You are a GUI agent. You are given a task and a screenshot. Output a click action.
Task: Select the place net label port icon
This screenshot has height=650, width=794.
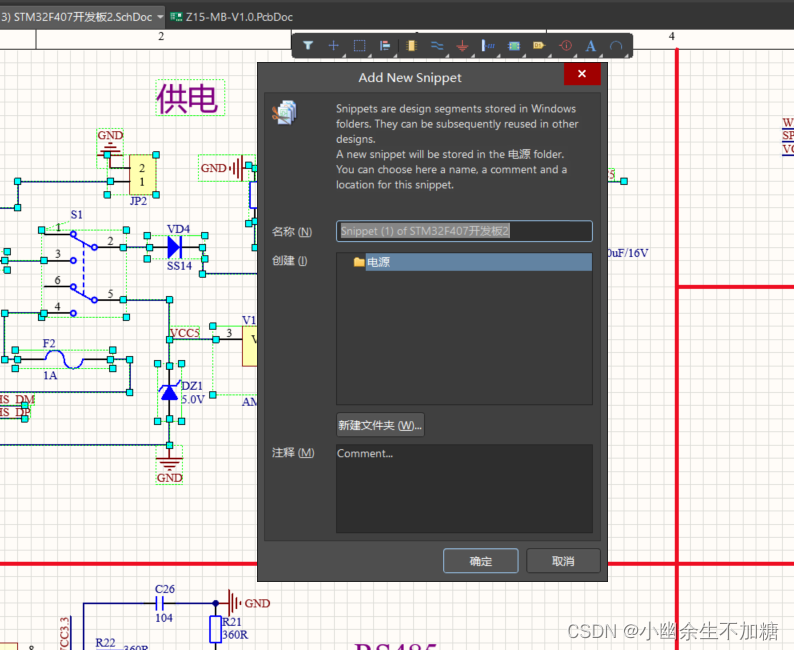(x=539, y=46)
